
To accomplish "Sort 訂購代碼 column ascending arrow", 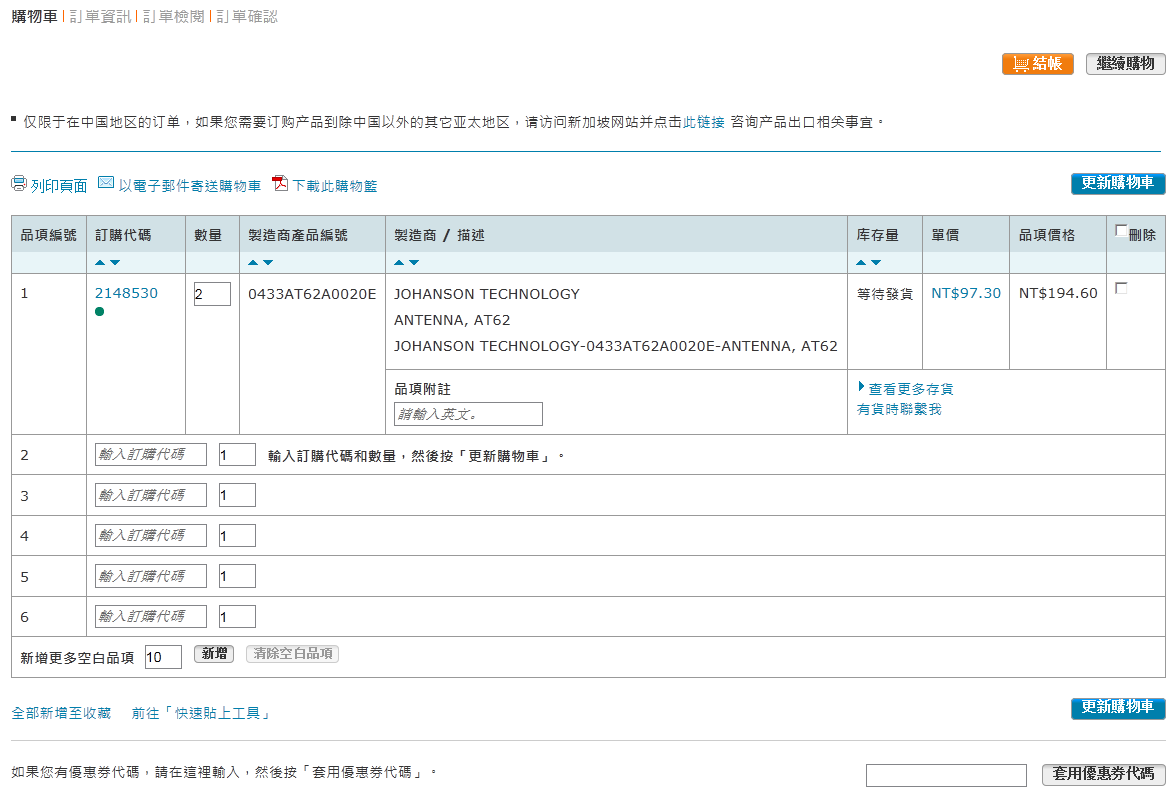I will (100, 262).
